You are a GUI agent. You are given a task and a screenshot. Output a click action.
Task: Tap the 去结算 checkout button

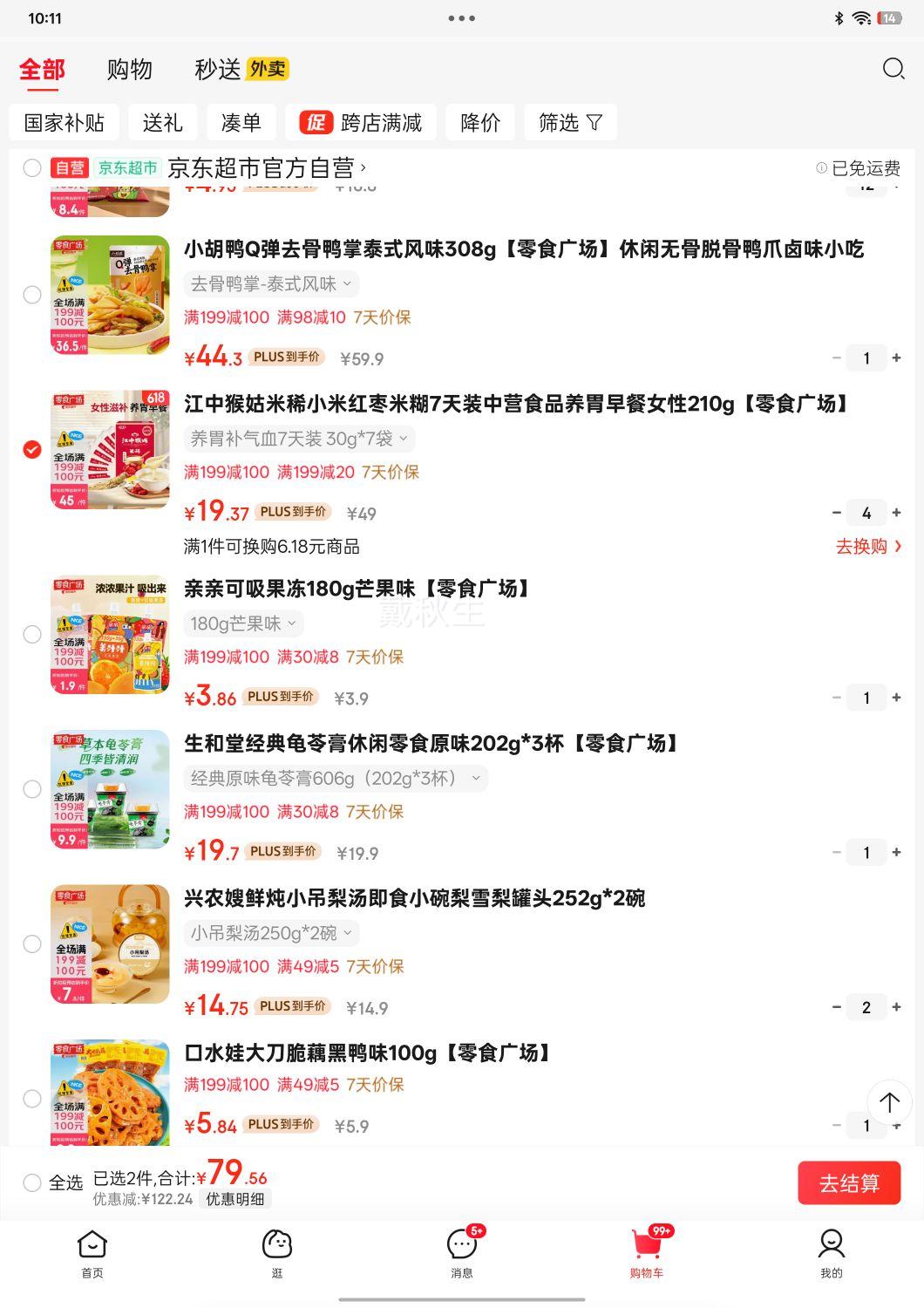[x=849, y=1183]
